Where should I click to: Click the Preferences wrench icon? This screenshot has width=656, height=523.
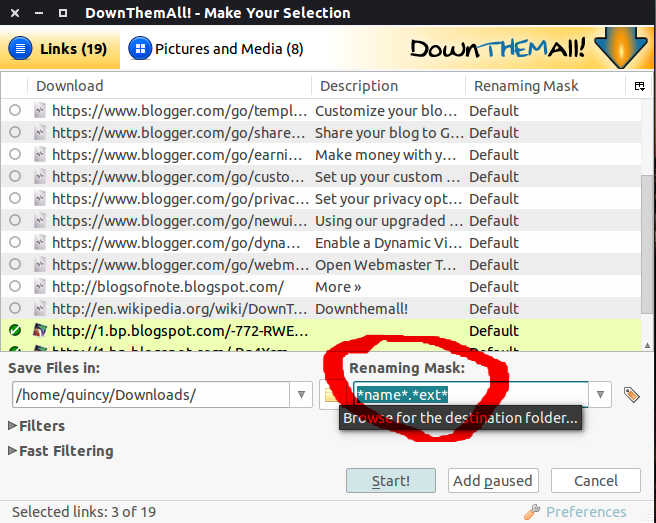point(532,512)
